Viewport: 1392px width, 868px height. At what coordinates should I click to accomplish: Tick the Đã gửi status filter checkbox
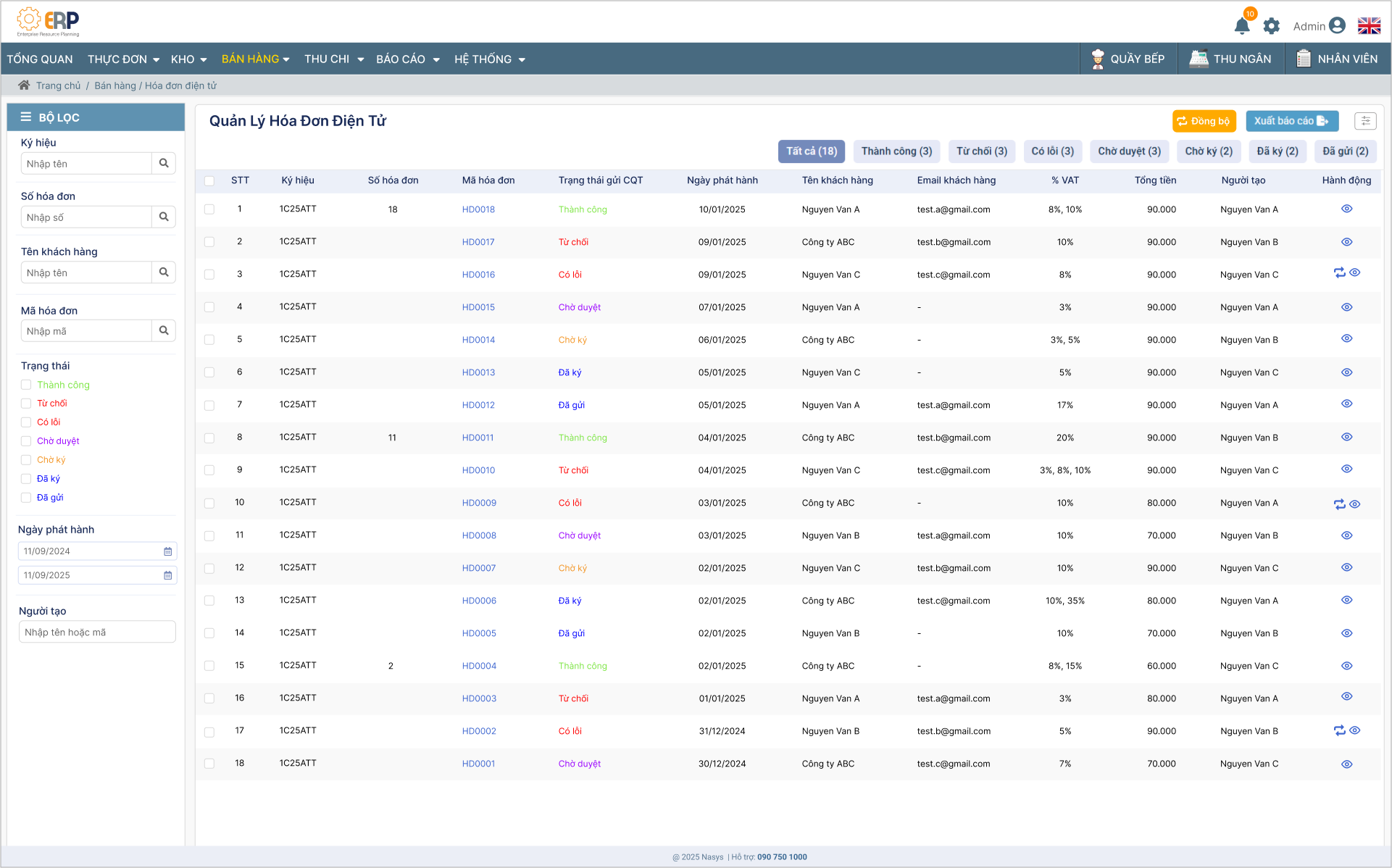[26, 498]
